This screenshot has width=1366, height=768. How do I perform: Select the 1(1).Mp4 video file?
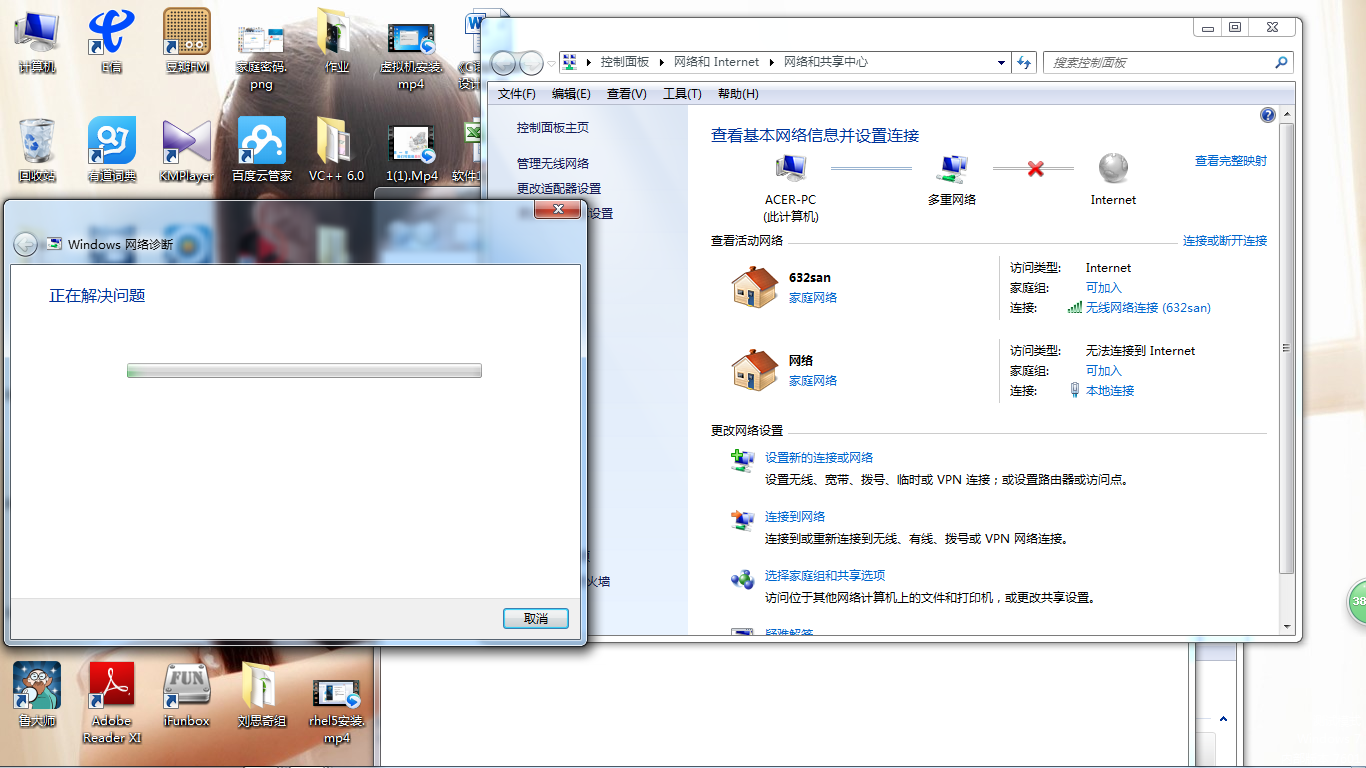(411, 151)
